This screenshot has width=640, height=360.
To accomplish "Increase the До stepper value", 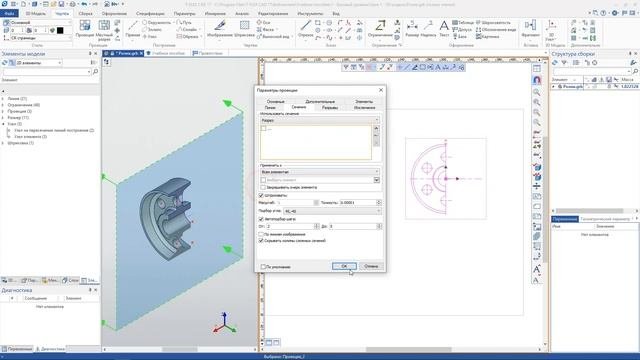I will pyautogui.click(x=379, y=225).
